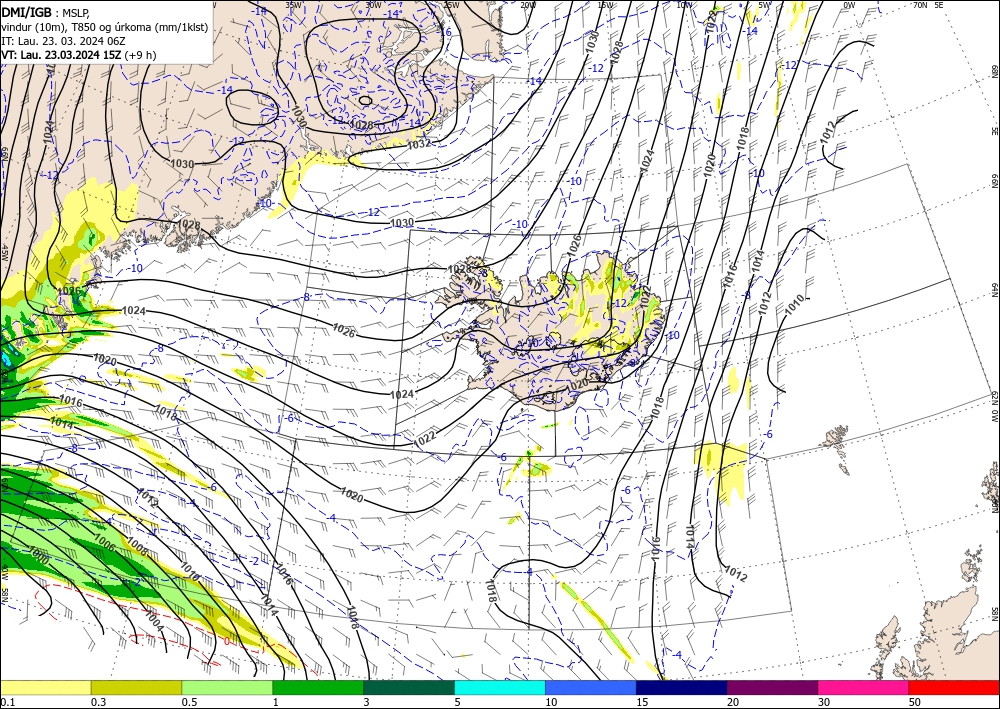This screenshot has height=709, width=1000.
Task: Click the legend value '3'
Action: coord(366,702)
